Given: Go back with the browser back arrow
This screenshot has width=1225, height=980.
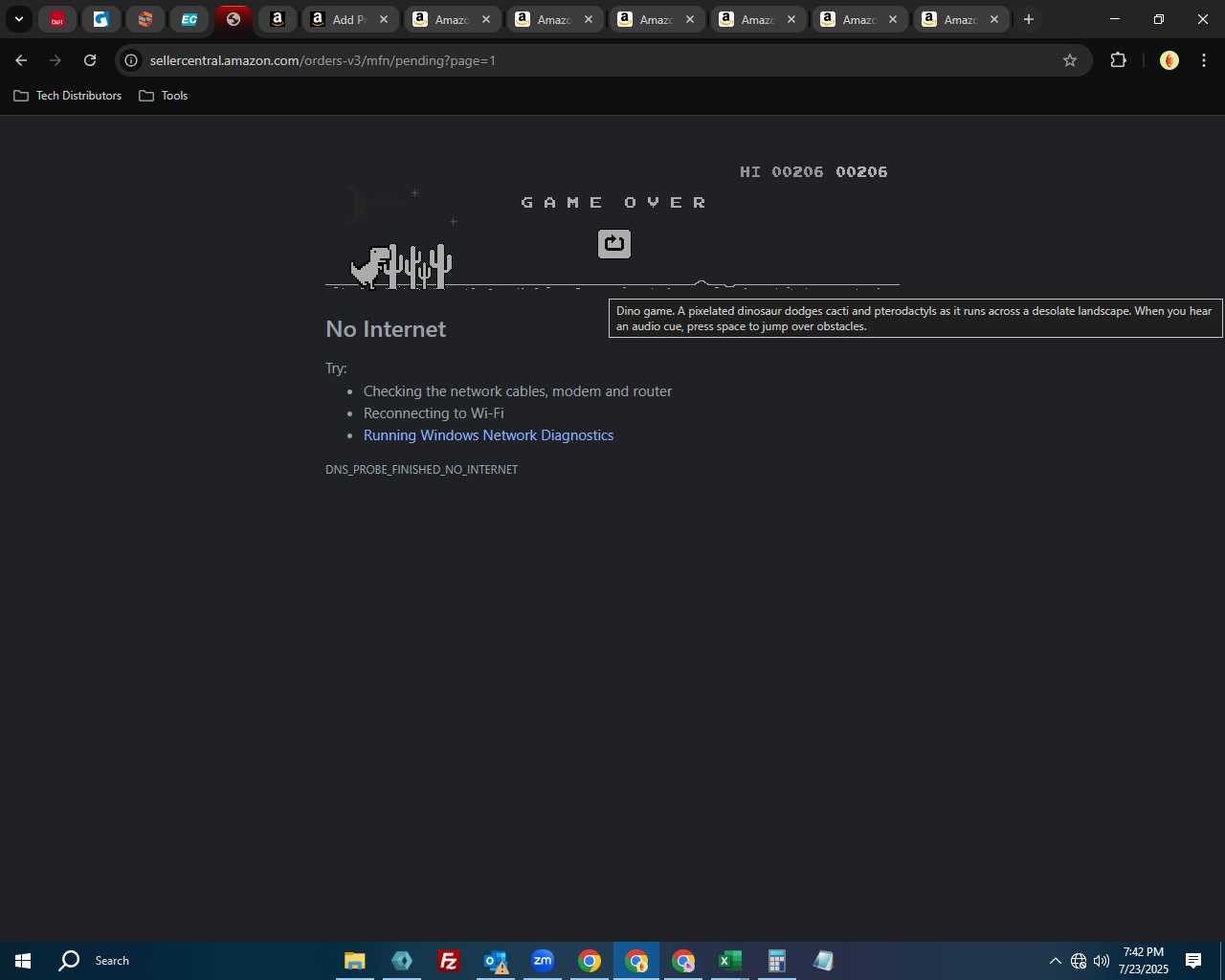Looking at the screenshot, I should (x=21, y=60).
